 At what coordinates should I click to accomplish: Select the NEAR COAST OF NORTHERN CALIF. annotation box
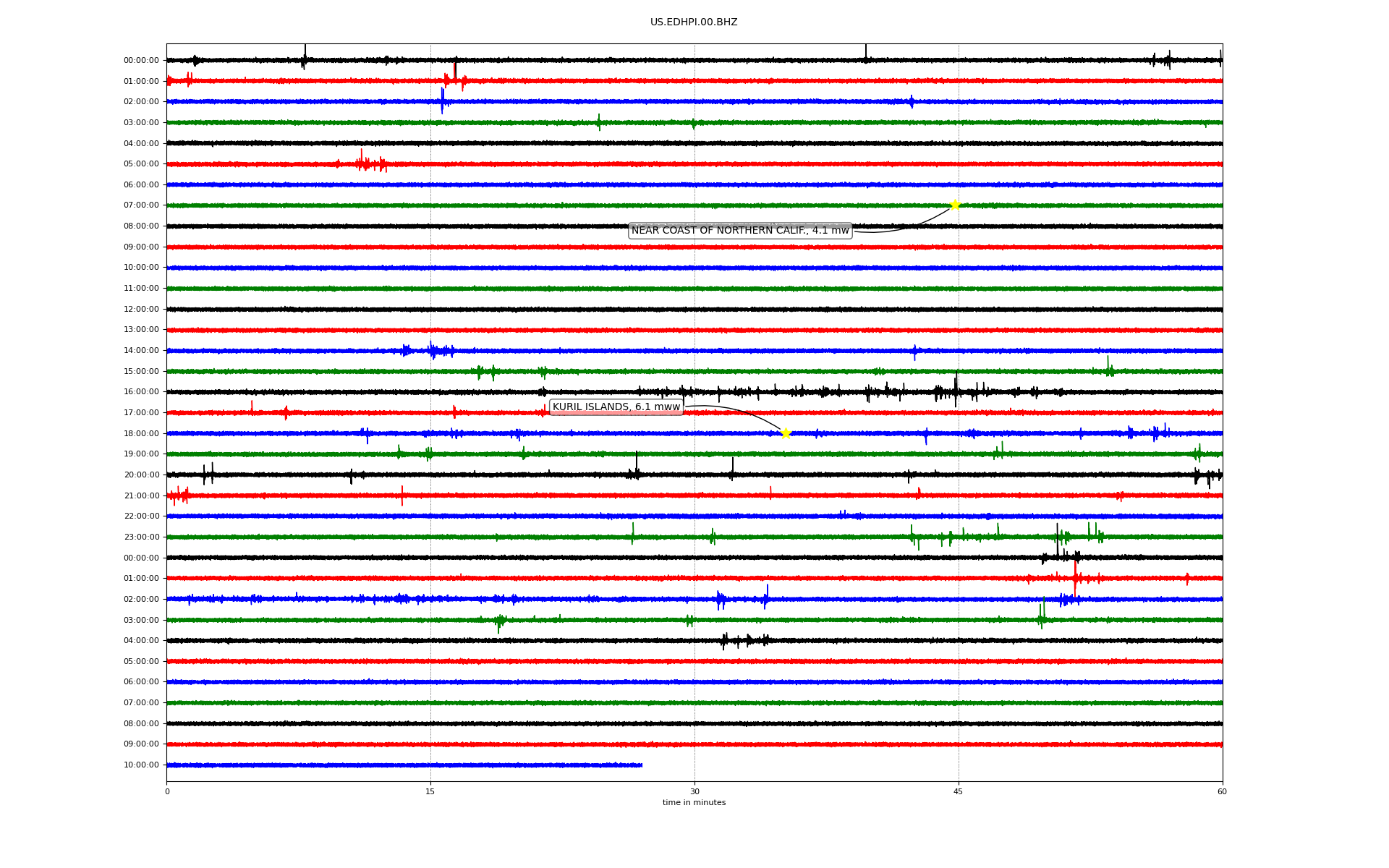point(740,231)
